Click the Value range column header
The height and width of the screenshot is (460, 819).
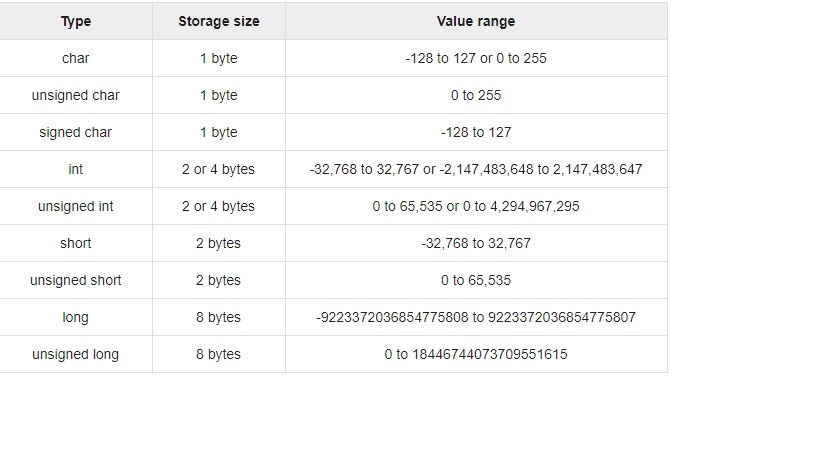[x=476, y=21]
